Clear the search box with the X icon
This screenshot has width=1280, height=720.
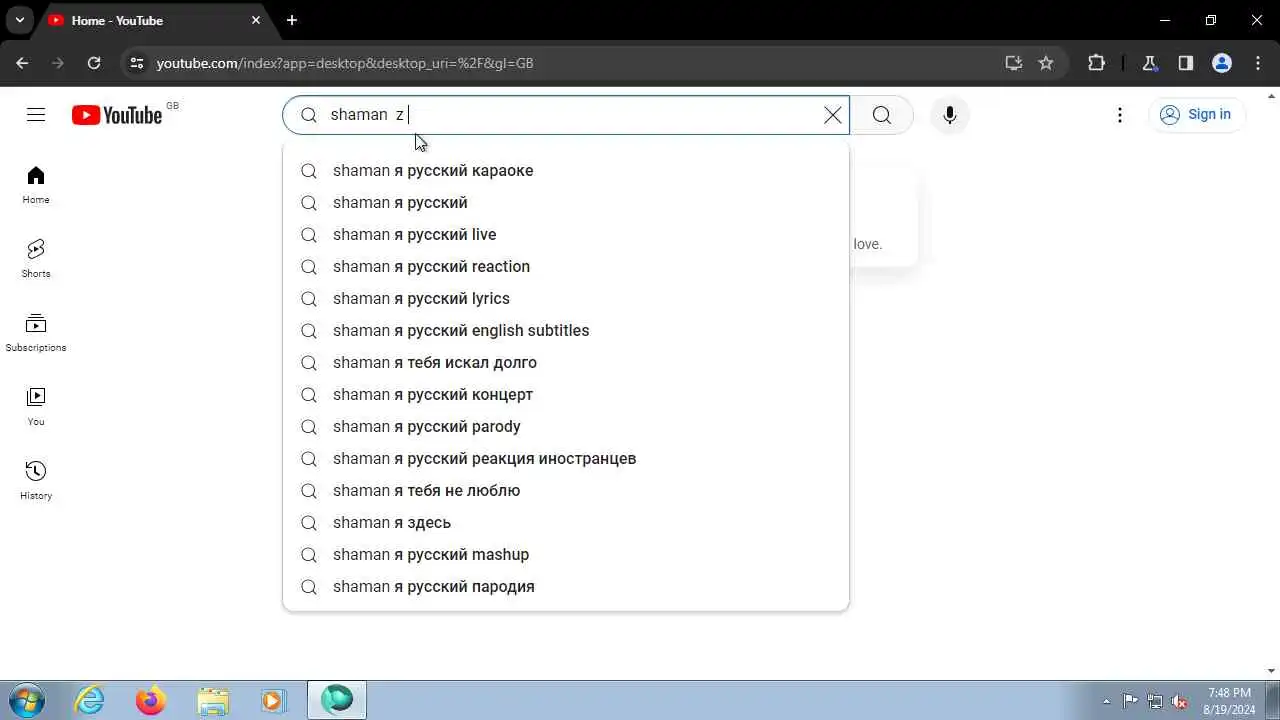832,115
